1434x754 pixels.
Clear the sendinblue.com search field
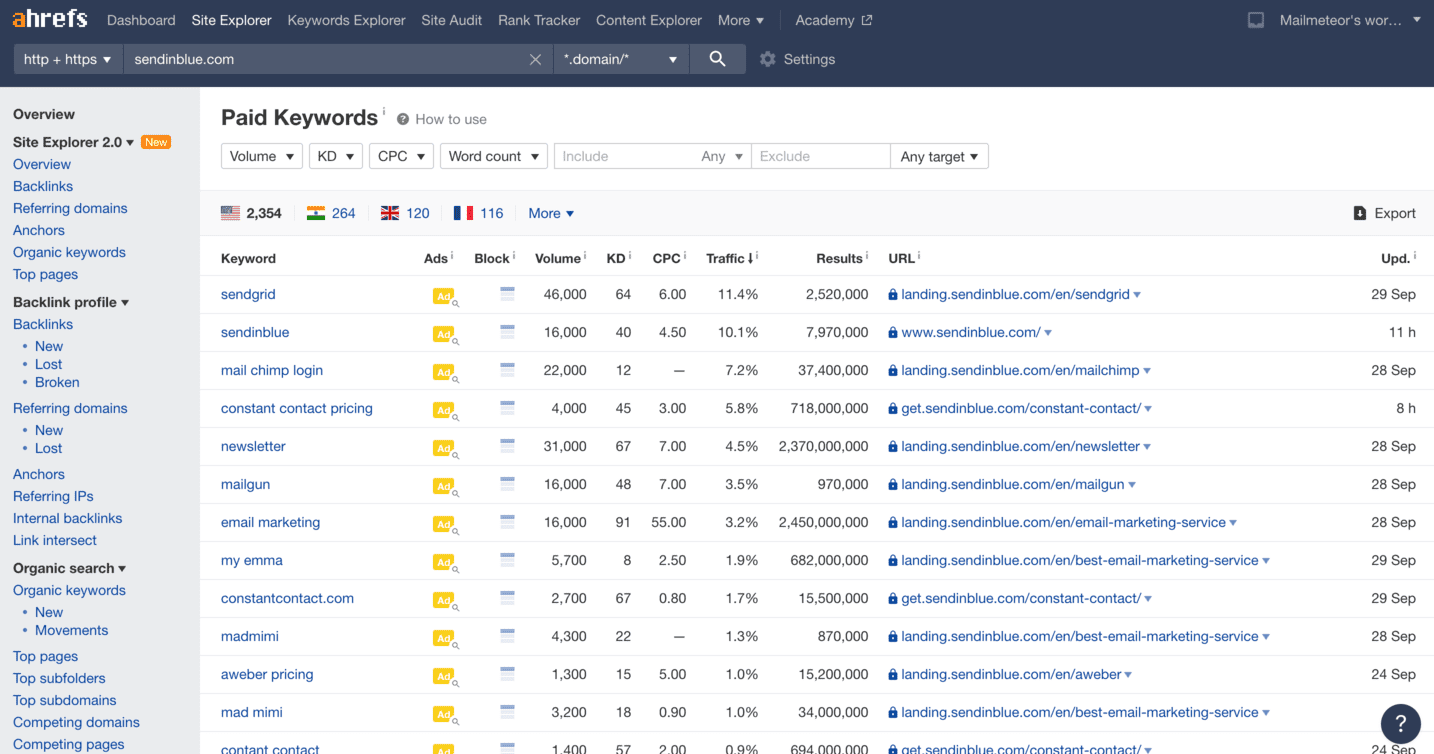535,59
